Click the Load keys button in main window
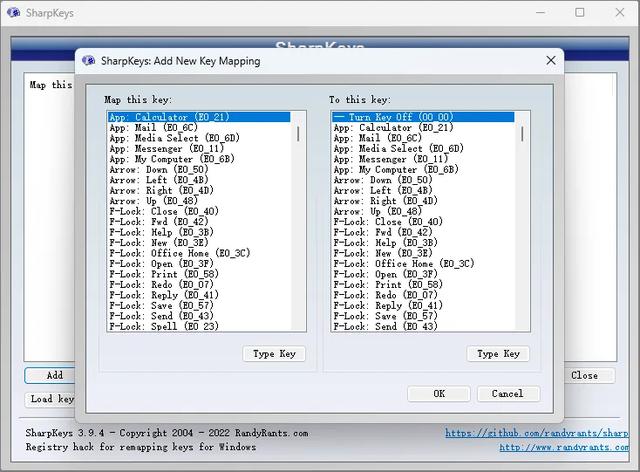This screenshot has width=640, height=472. [50, 399]
